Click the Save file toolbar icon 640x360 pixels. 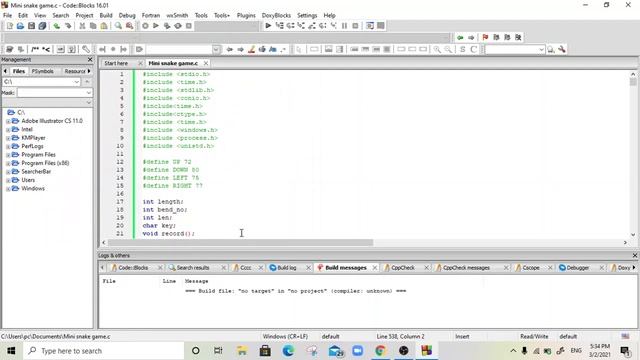(x=31, y=26)
